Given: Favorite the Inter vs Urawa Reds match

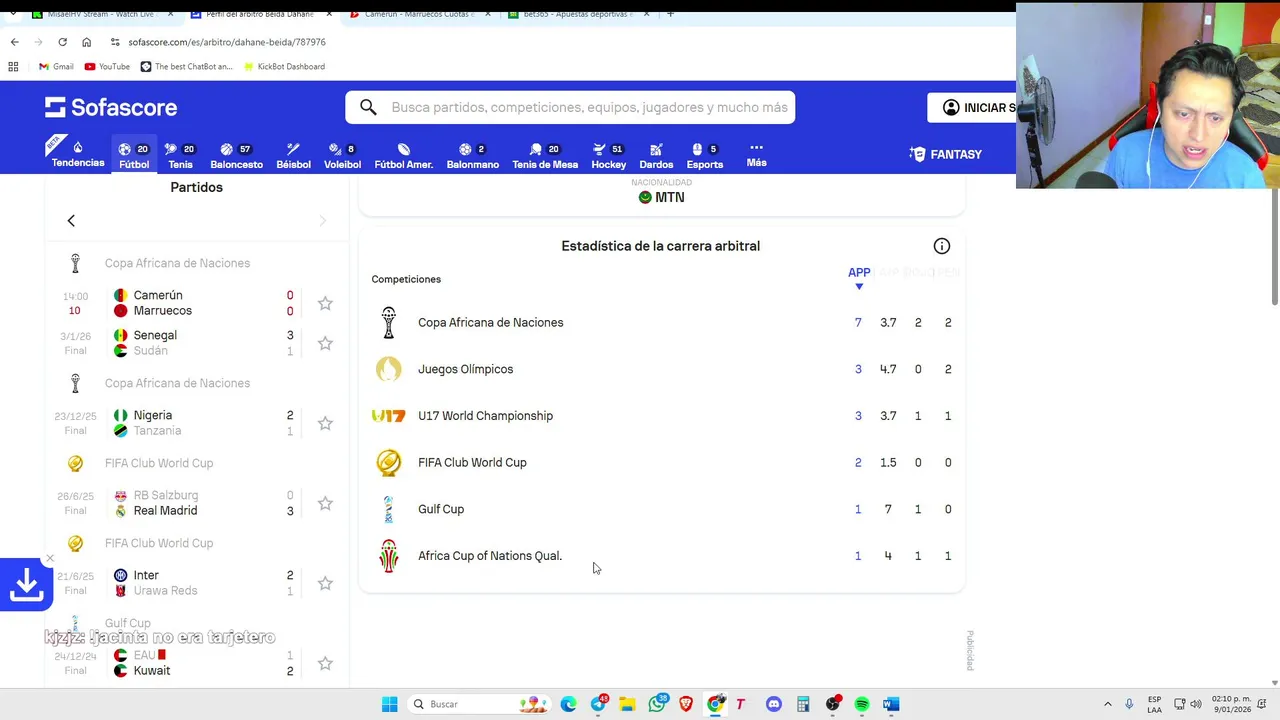Looking at the screenshot, I should 325,583.
